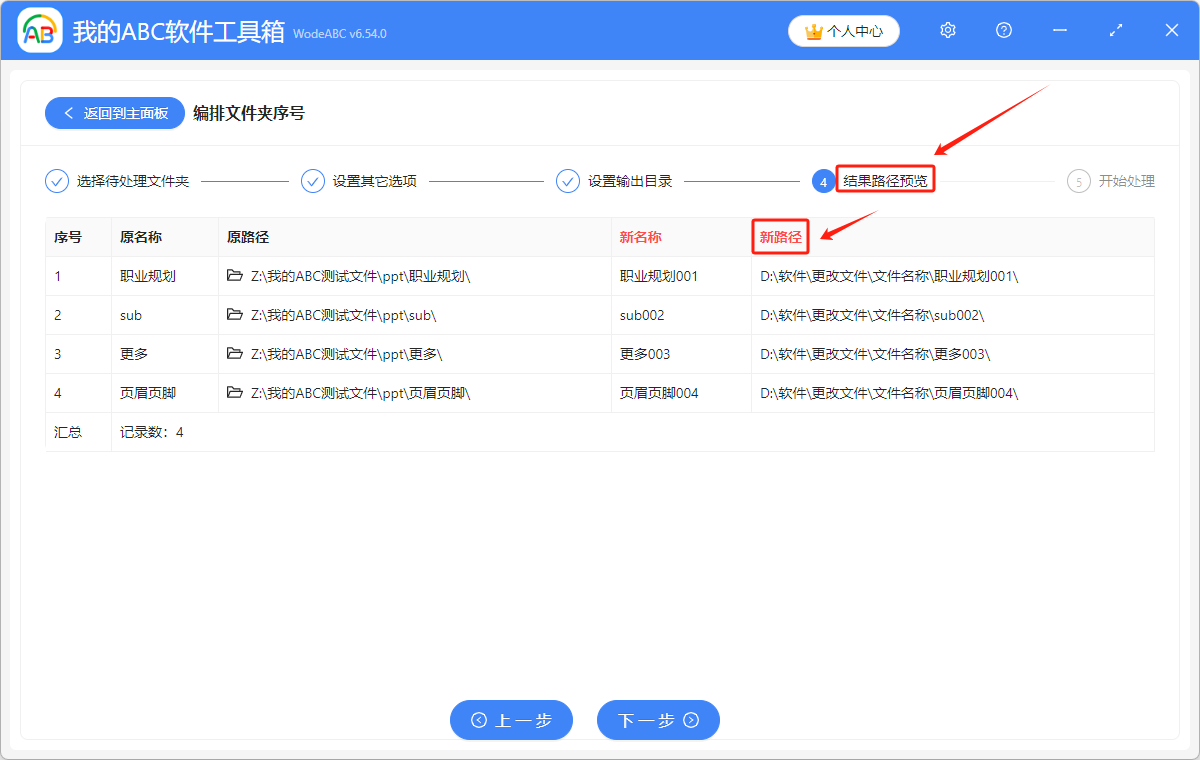
Task: Click the folder icon beside 职业规划 path
Action: coord(236,276)
